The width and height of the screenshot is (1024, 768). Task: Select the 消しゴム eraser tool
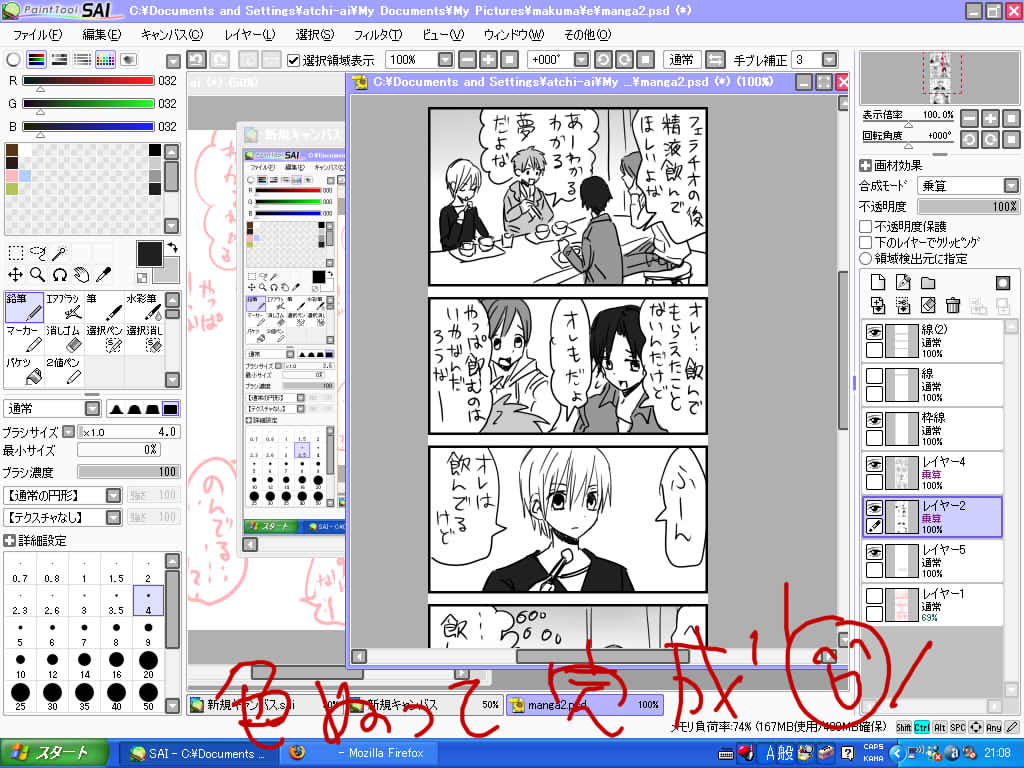coord(63,339)
